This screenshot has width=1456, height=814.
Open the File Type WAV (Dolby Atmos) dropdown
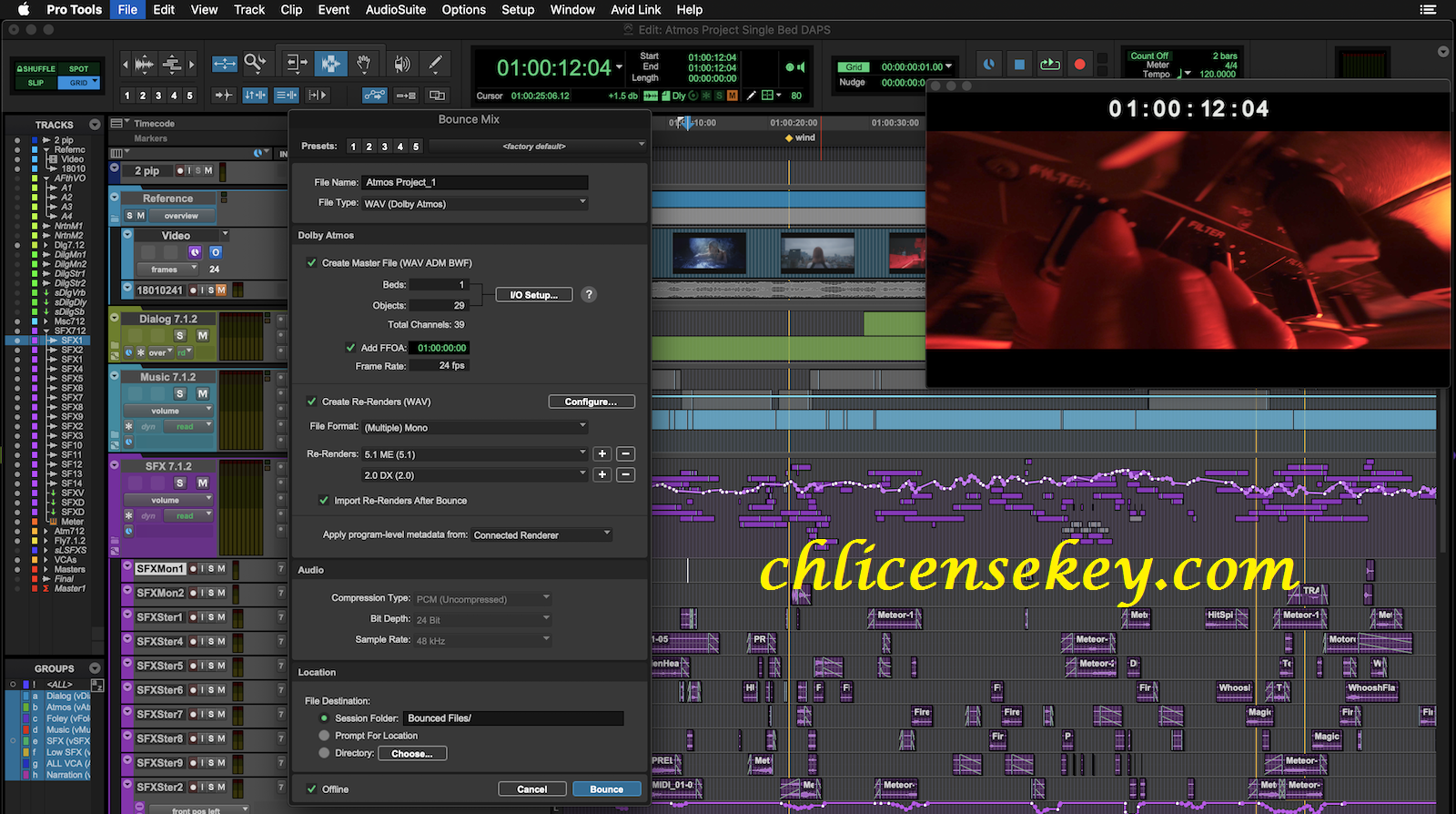pos(475,203)
